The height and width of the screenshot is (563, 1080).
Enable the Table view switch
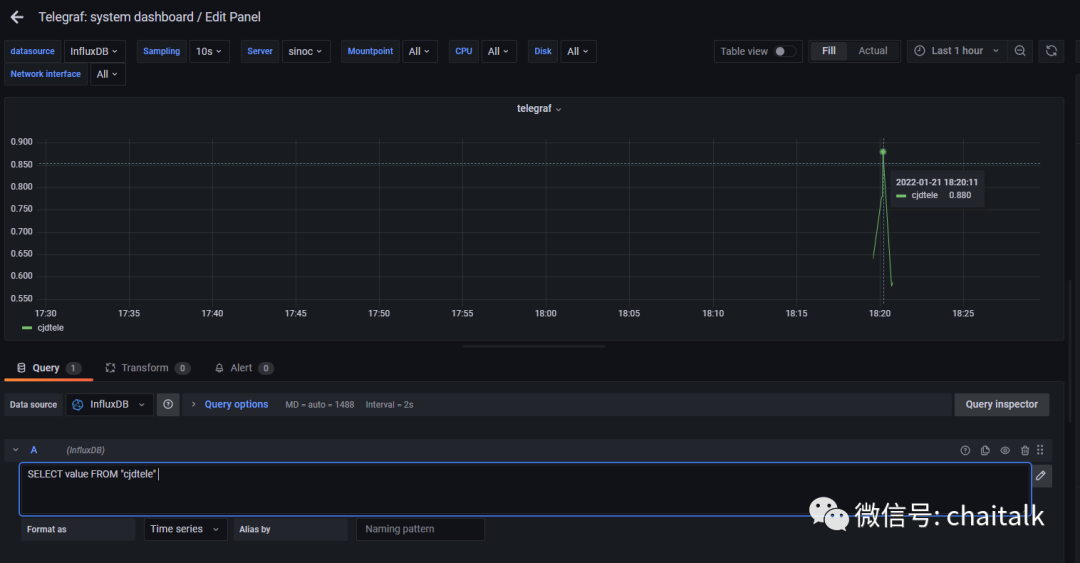(x=785, y=51)
